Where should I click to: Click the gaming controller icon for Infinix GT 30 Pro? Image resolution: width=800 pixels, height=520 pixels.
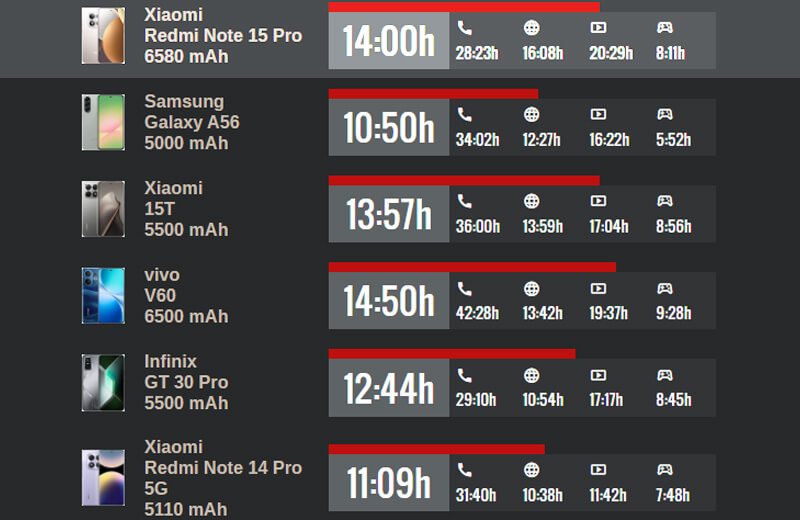pos(665,375)
